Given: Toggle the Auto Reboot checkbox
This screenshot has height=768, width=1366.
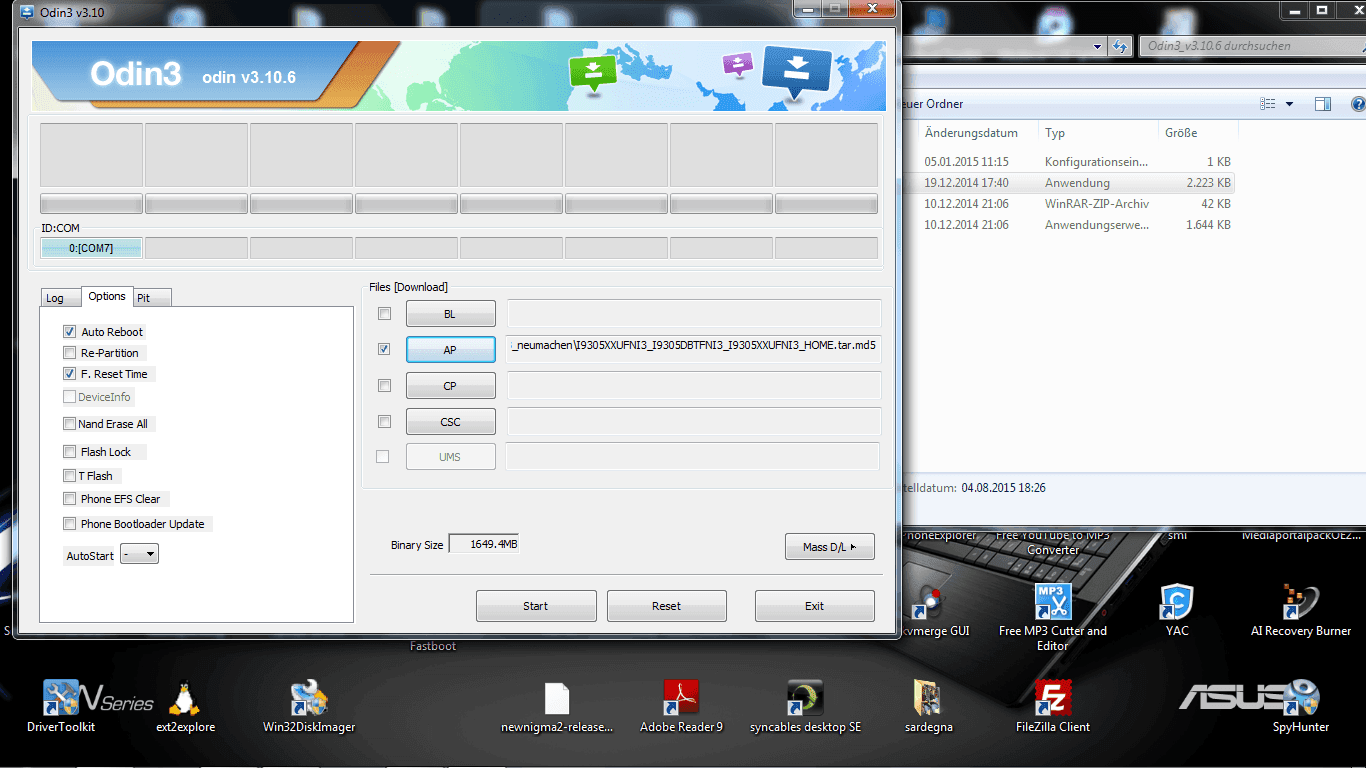Looking at the screenshot, I should coord(69,332).
